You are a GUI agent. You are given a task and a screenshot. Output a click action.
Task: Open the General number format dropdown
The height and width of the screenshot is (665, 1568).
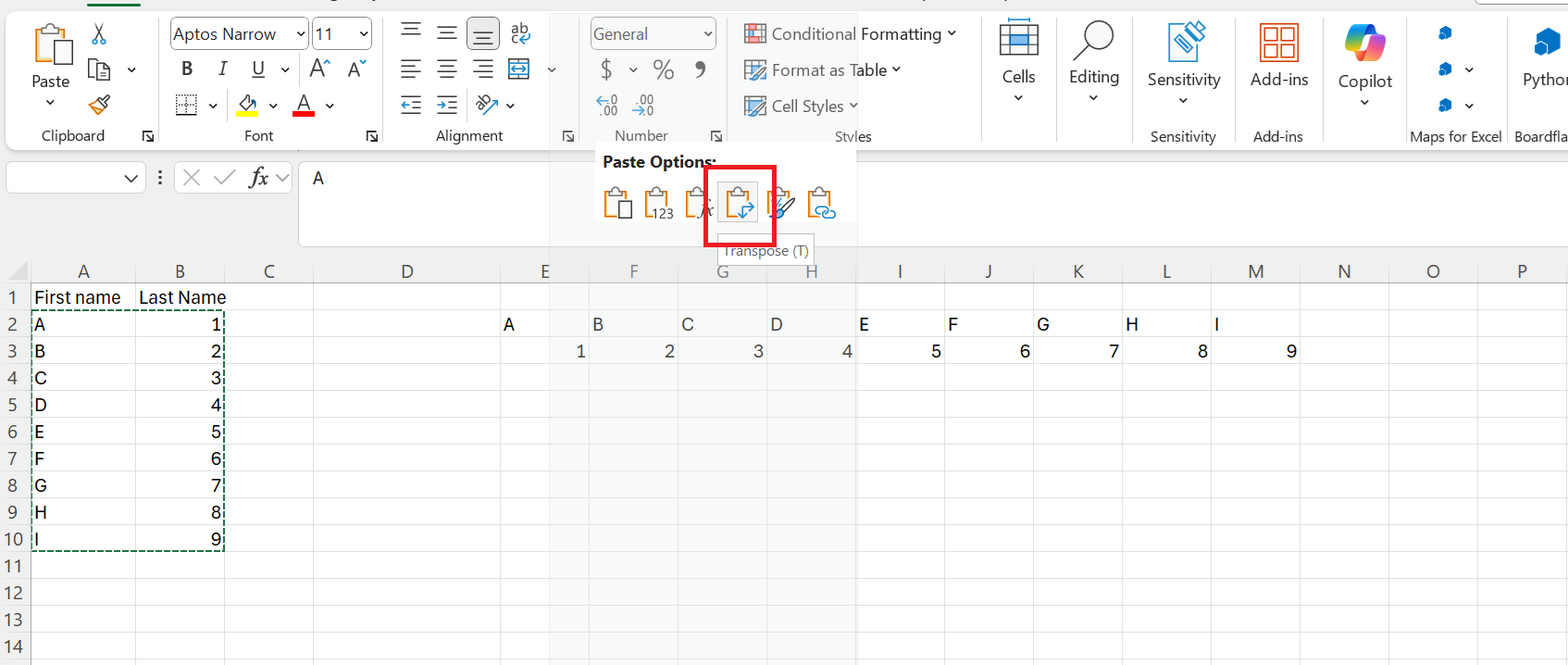coord(708,34)
